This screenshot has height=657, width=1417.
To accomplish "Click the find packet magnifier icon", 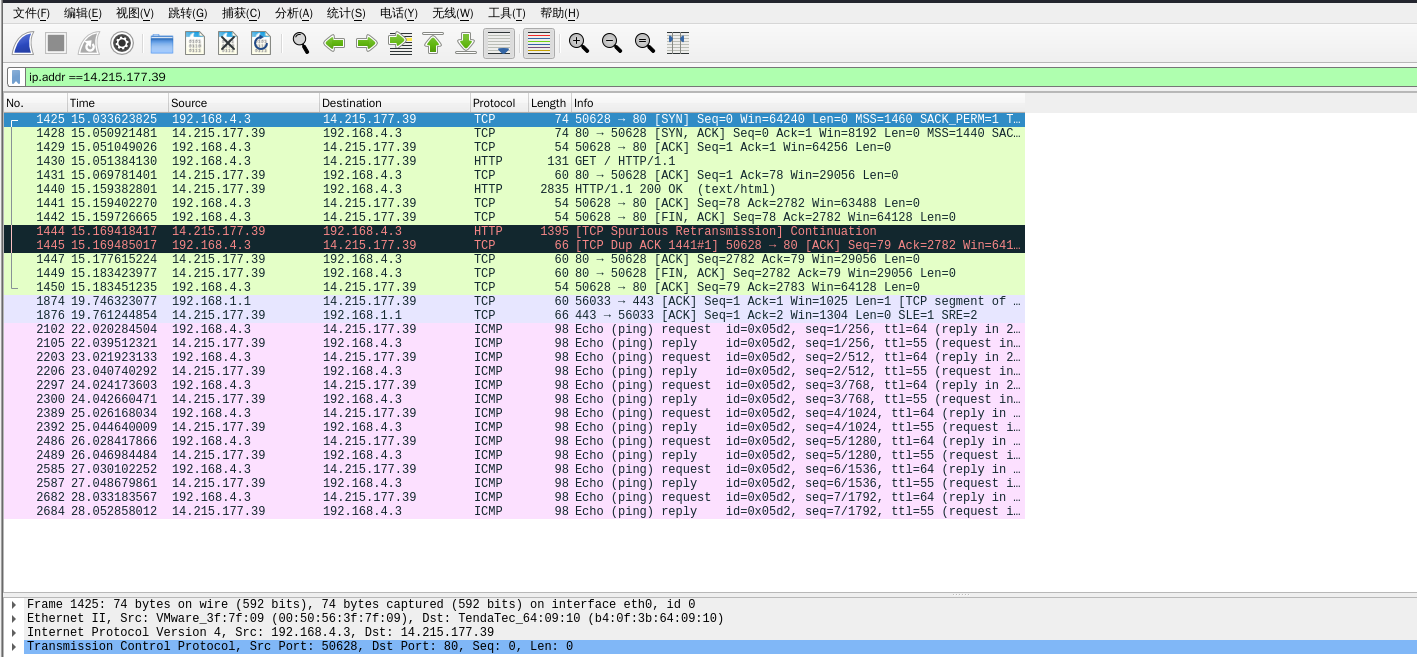I will (301, 43).
